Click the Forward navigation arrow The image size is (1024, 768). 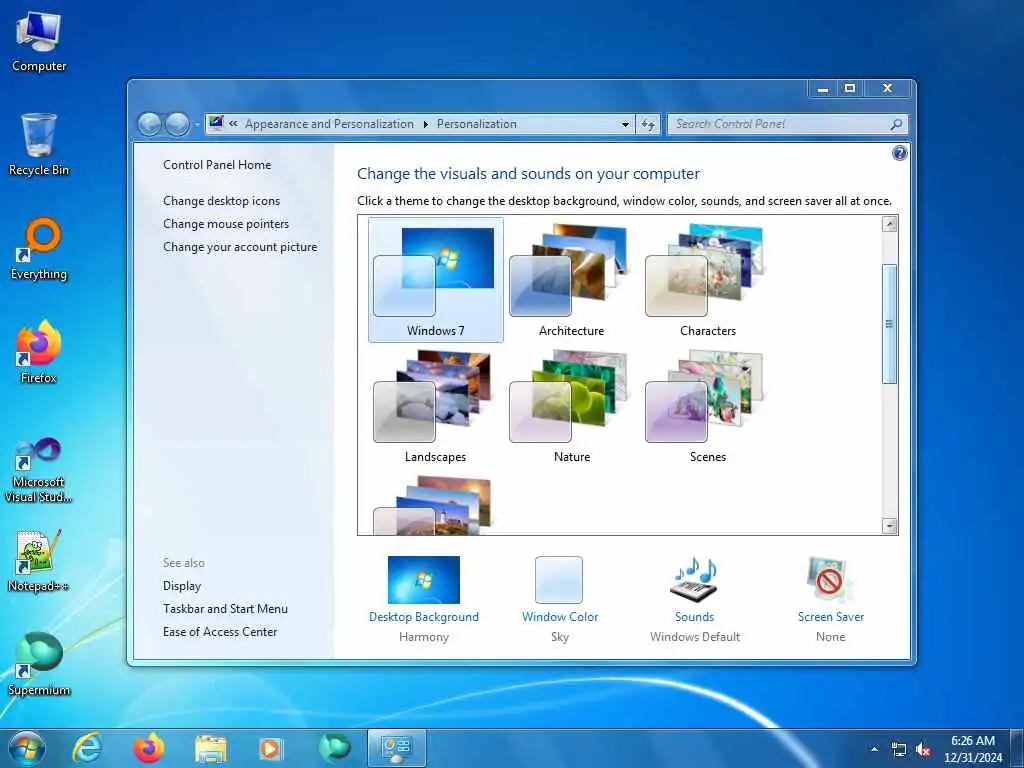pos(177,123)
